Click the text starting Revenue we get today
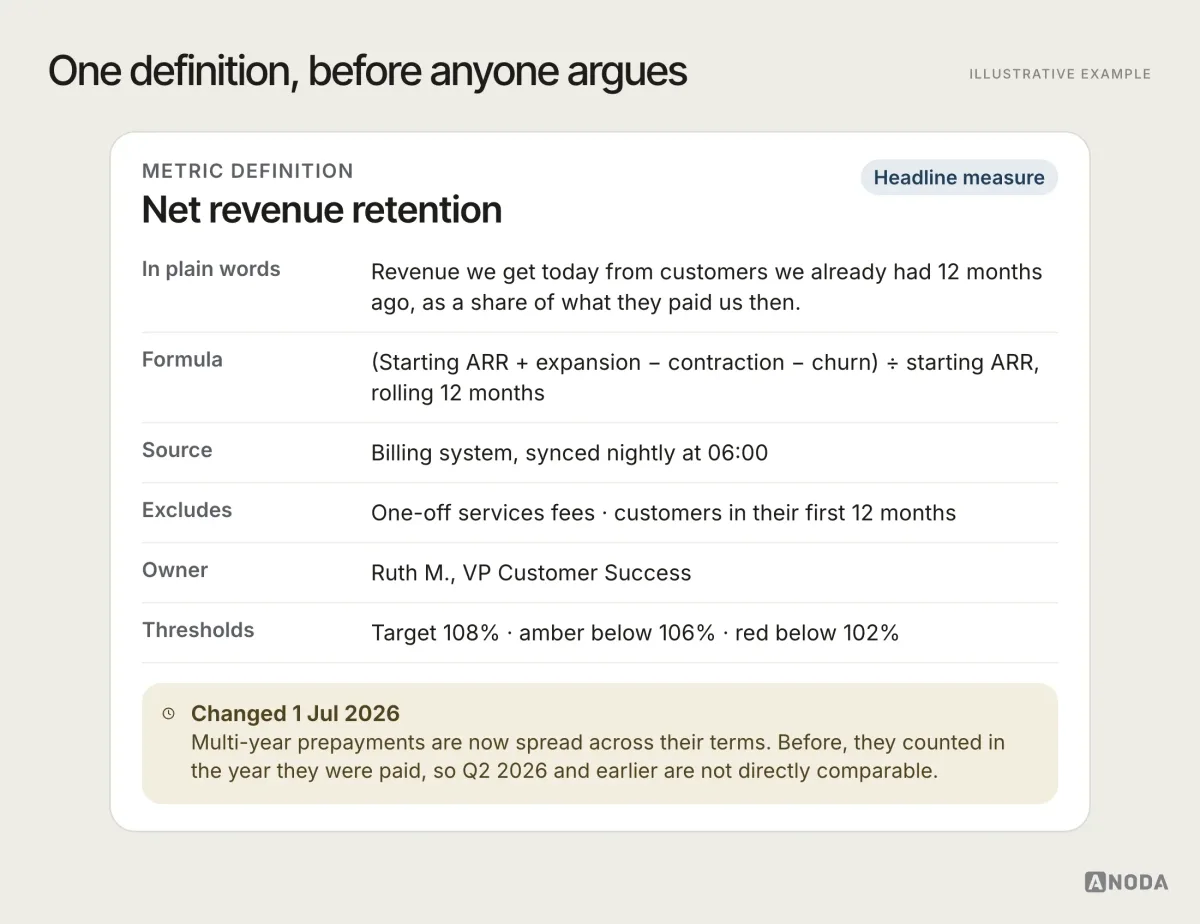This screenshot has height=924, width=1200. click(x=707, y=287)
